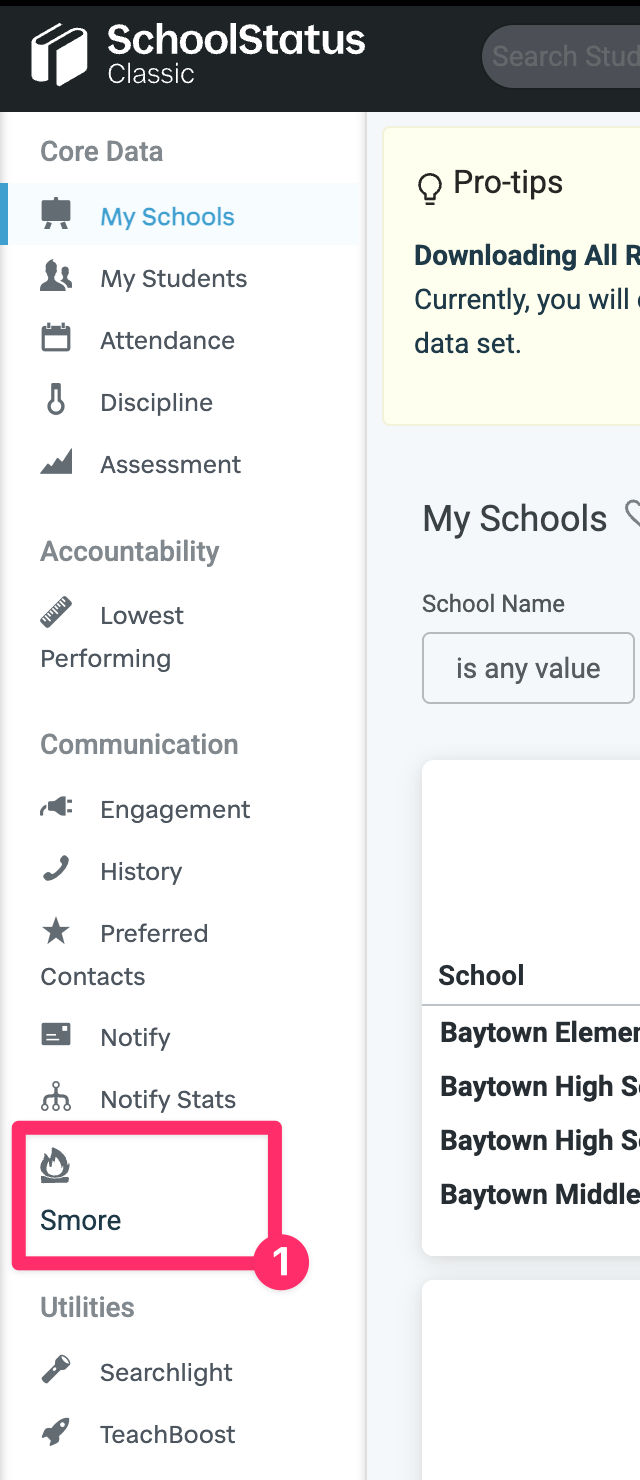
Task: Click the Attendance calendar icon
Action: (x=56, y=338)
